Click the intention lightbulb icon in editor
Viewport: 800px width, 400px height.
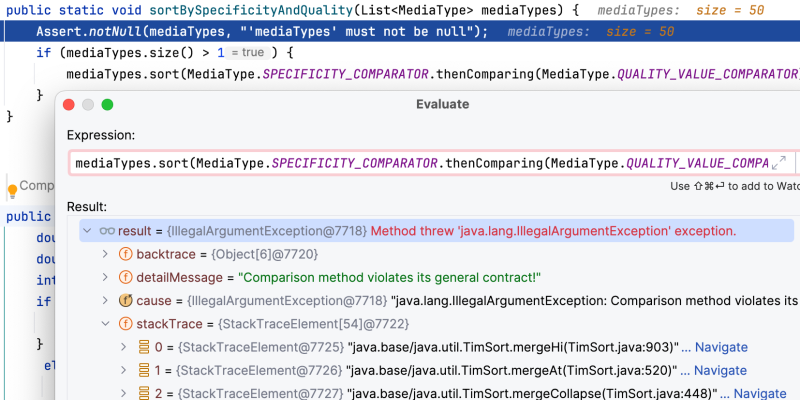(x=13, y=188)
